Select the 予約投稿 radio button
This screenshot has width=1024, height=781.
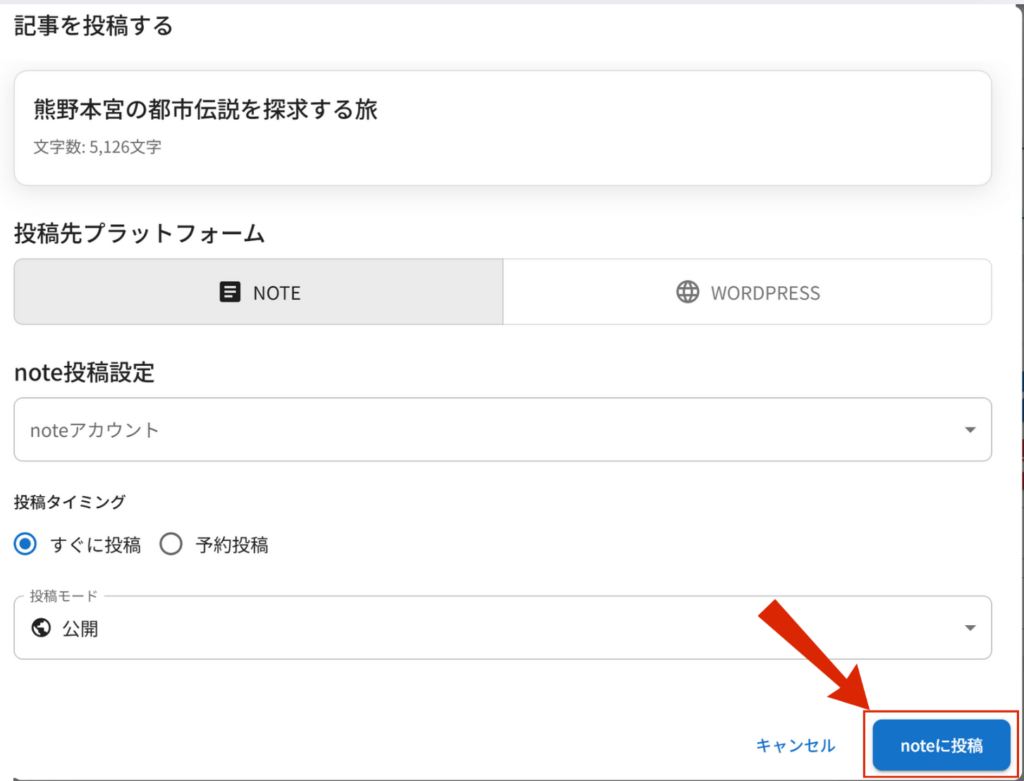171,545
